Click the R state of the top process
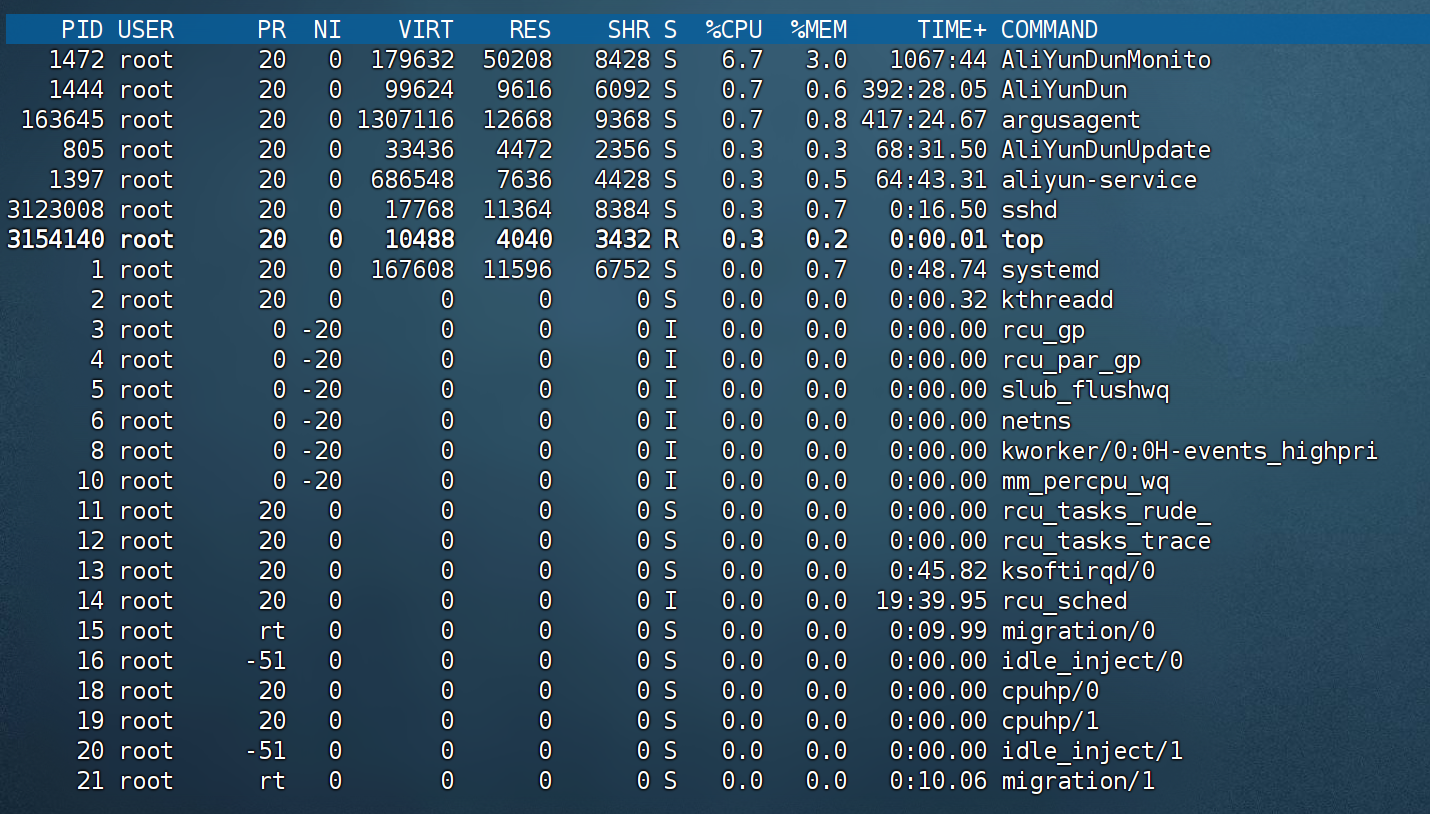Image resolution: width=1430 pixels, height=814 pixels. 670,240
